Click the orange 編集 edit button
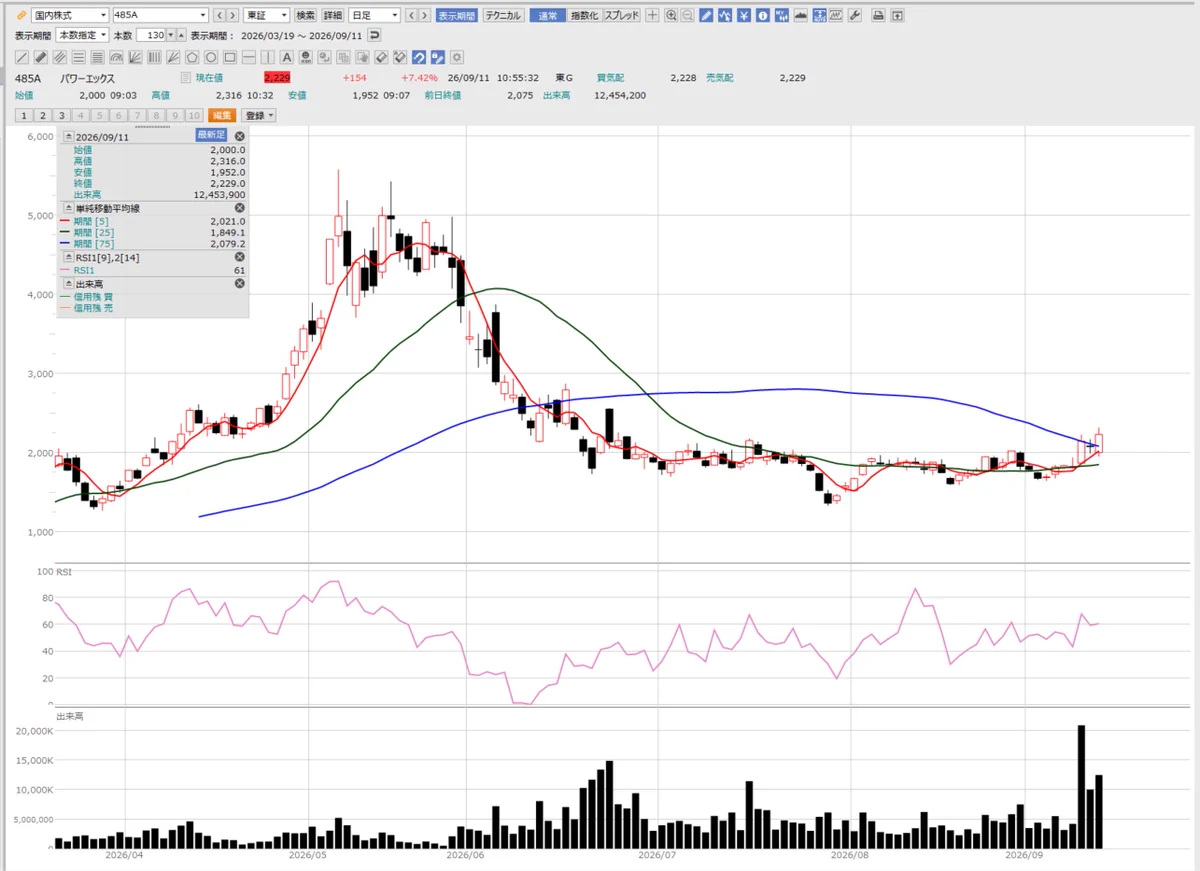 point(222,116)
